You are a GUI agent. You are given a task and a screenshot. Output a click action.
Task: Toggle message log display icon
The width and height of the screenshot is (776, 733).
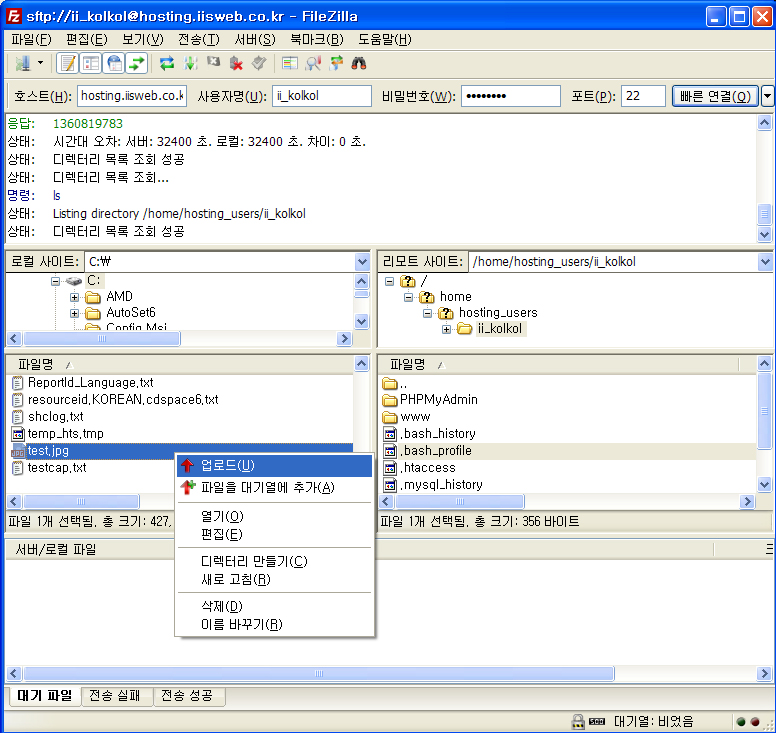coord(68,64)
